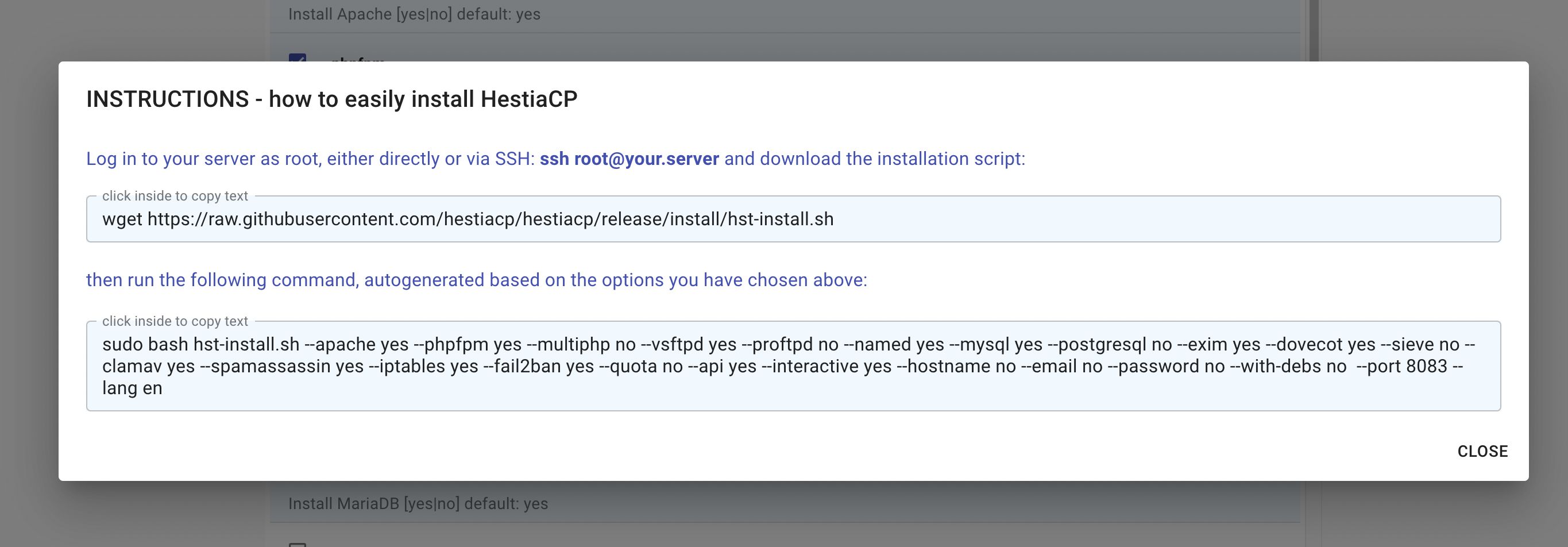Click the "Install MariaDB [yes|no] default: yes" description

tap(418, 504)
